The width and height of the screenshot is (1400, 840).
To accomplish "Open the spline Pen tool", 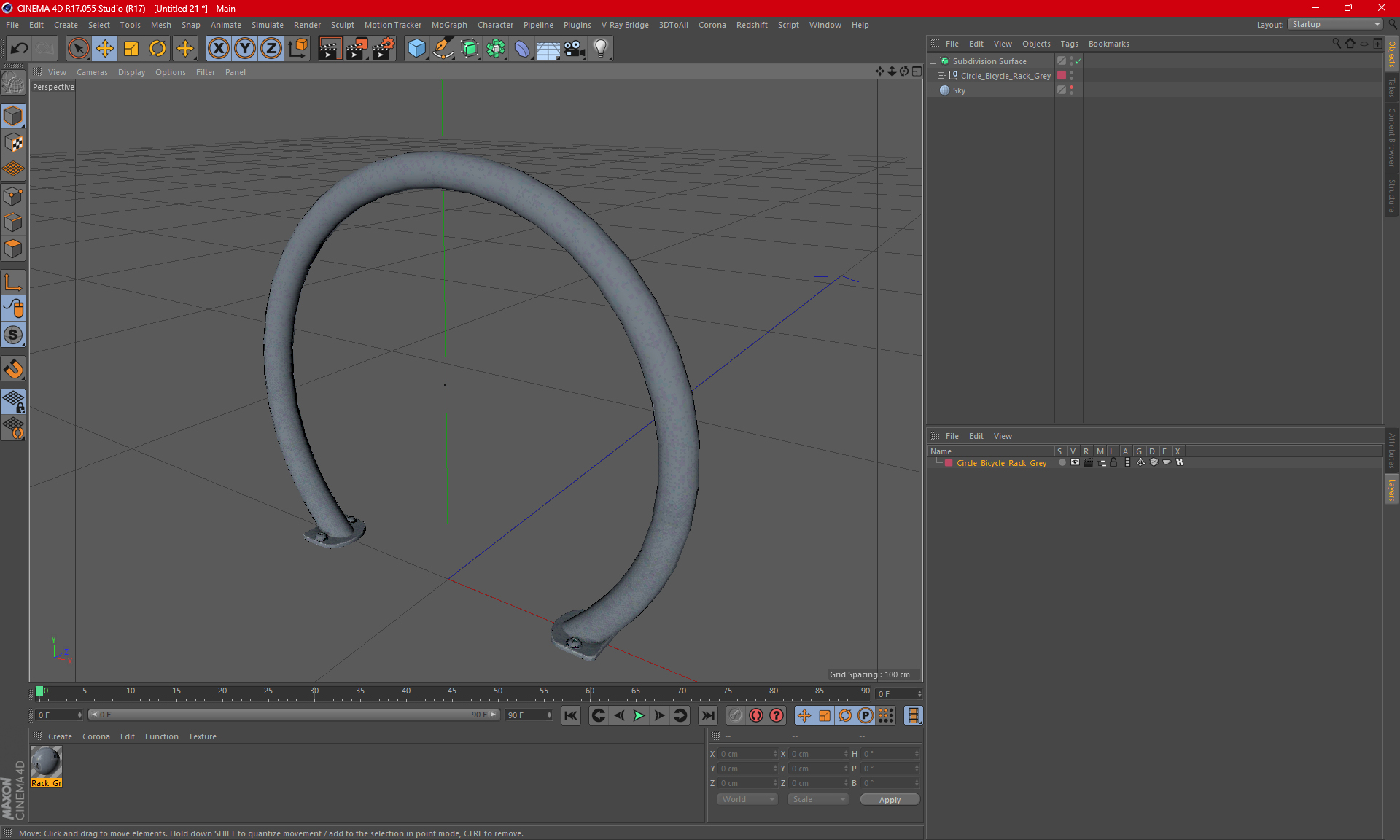I will [x=443, y=49].
